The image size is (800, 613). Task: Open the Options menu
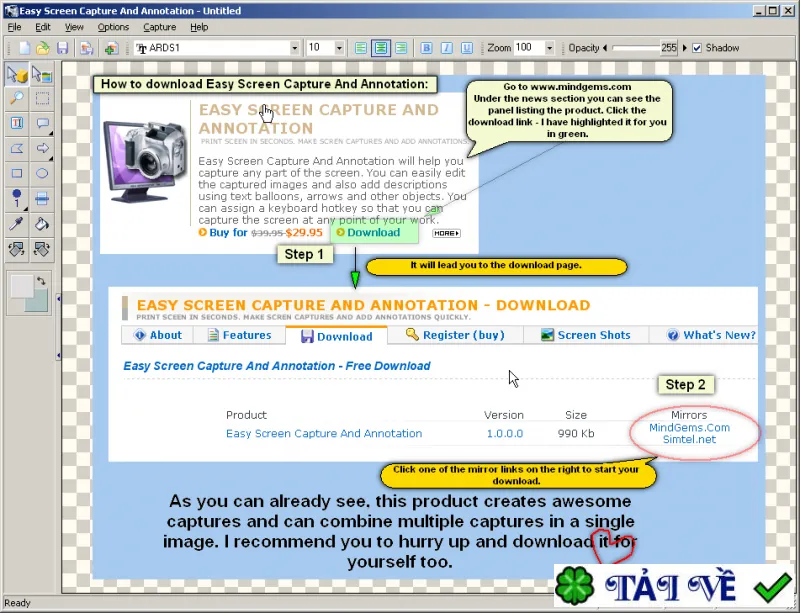click(x=113, y=27)
